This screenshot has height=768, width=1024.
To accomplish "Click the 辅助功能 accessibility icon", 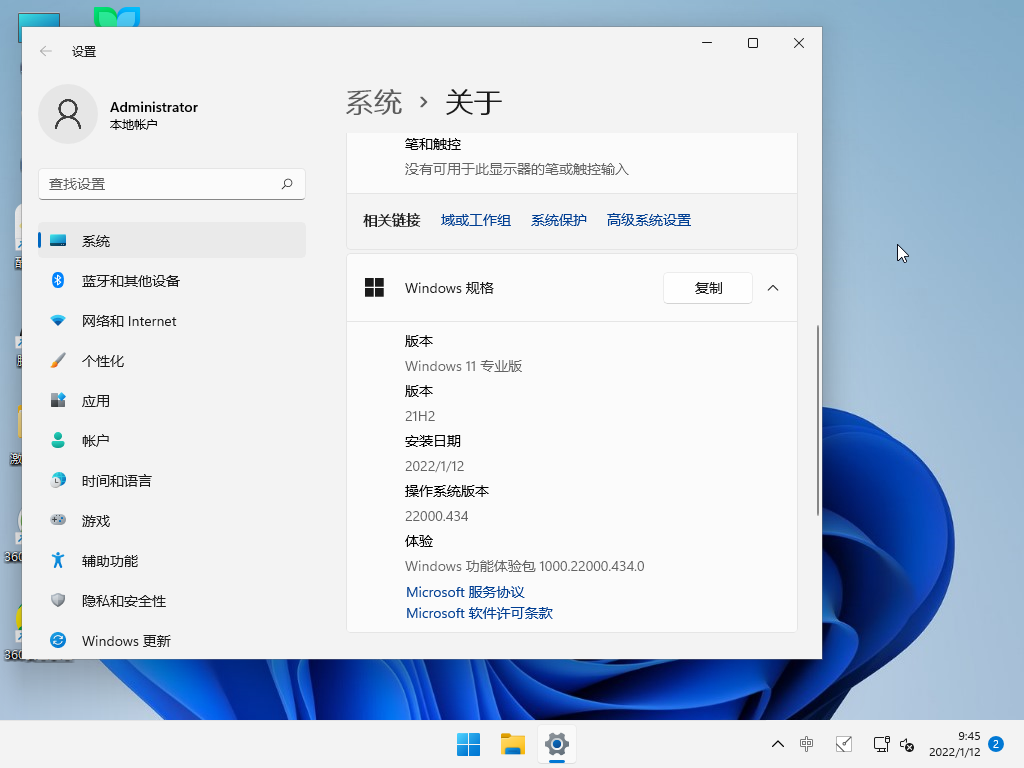I will click(58, 560).
